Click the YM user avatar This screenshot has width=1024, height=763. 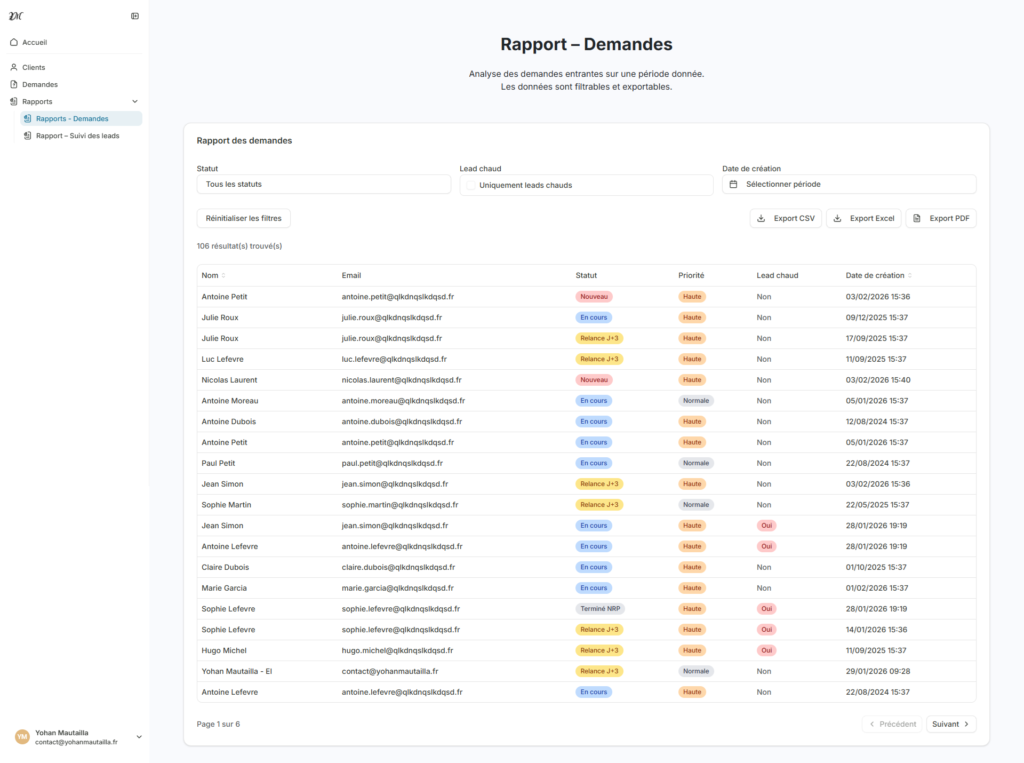(x=22, y=737)
